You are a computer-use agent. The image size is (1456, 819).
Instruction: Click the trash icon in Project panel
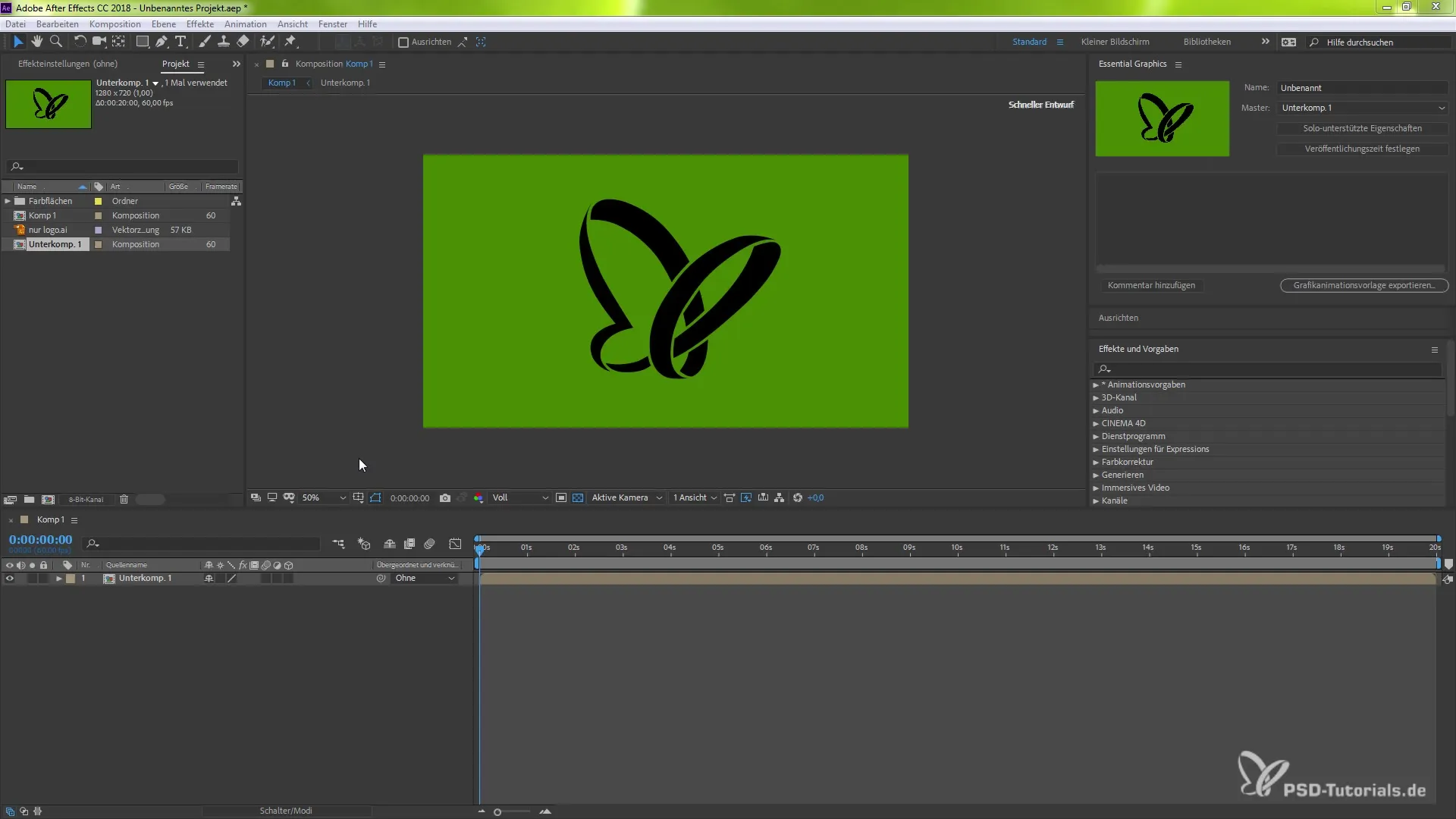coord(124,500)
